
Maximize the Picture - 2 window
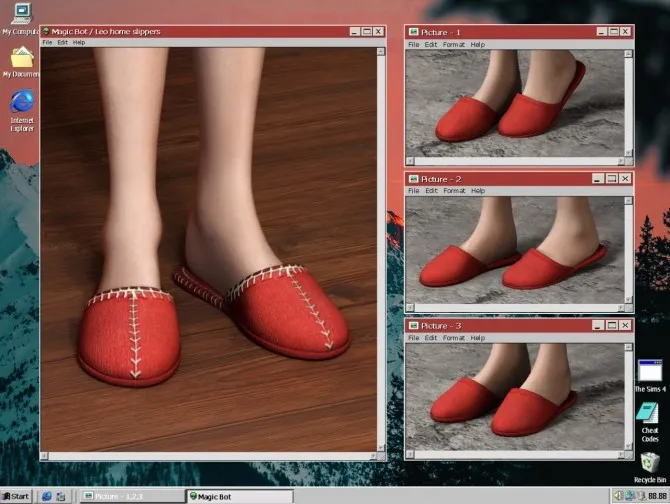(x=611, y=179)
